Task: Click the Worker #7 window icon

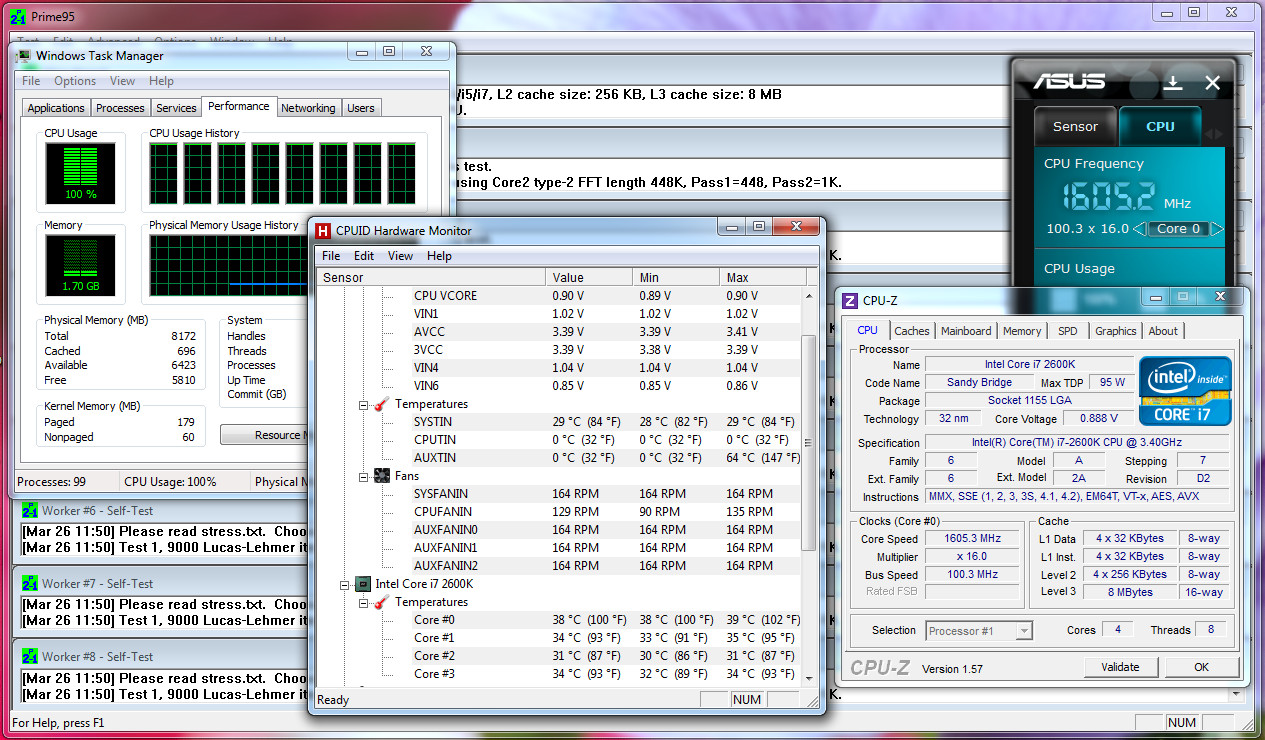Action: click(30, 583)
